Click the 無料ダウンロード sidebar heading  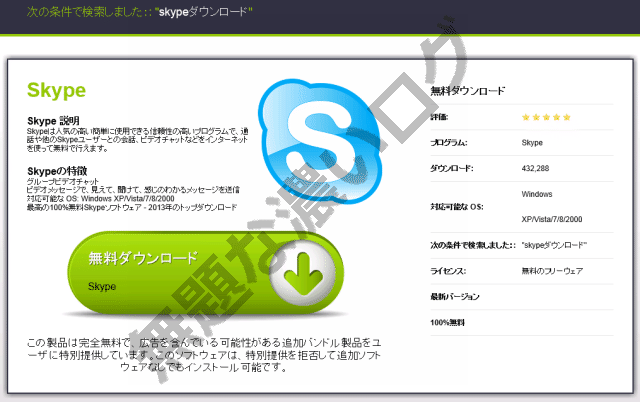pyautogui.click(x=468, y=91)
